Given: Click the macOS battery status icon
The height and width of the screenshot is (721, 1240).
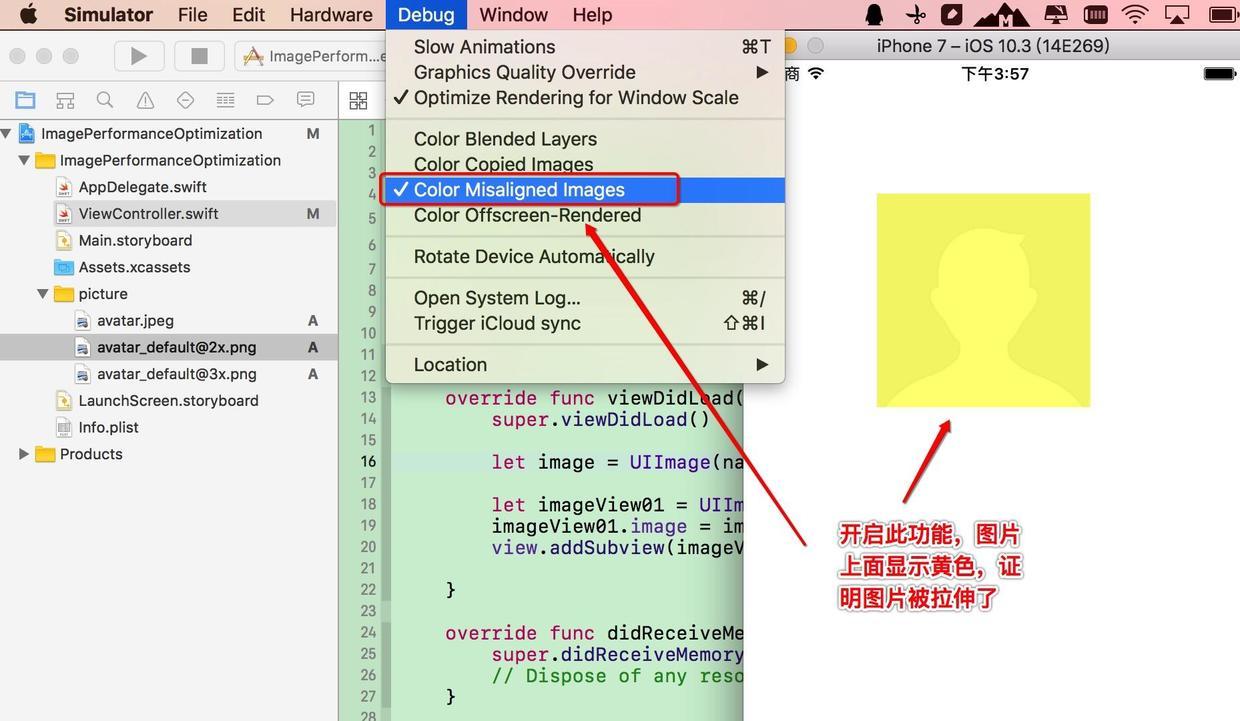Looking at the screenshot, I should pyautogui.click(x=1224, y=14).
